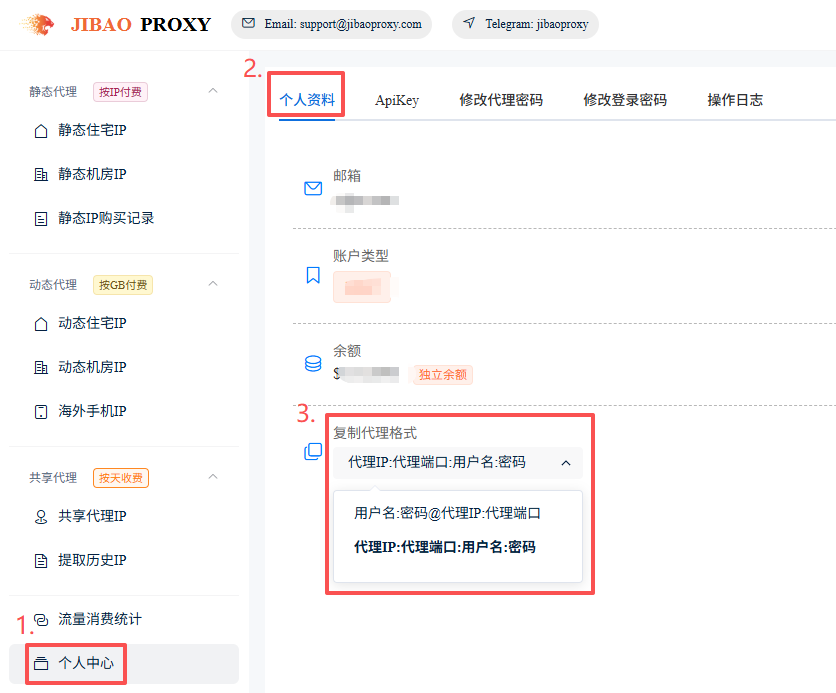Collapse the 静态代理 sidebar section
836x693 pixels.
[x=212, y=92]
